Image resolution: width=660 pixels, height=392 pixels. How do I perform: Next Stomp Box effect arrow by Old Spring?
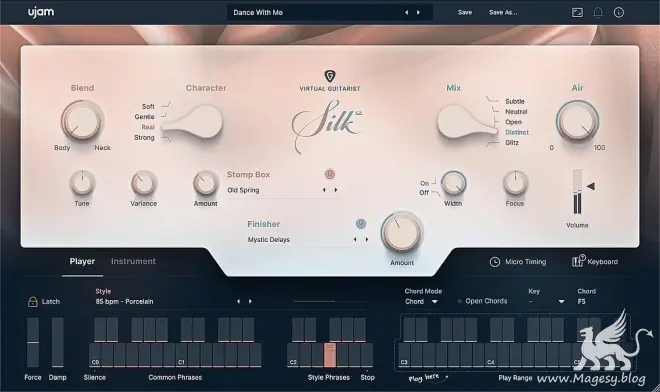pyautogui.click(x=335, y=190)
